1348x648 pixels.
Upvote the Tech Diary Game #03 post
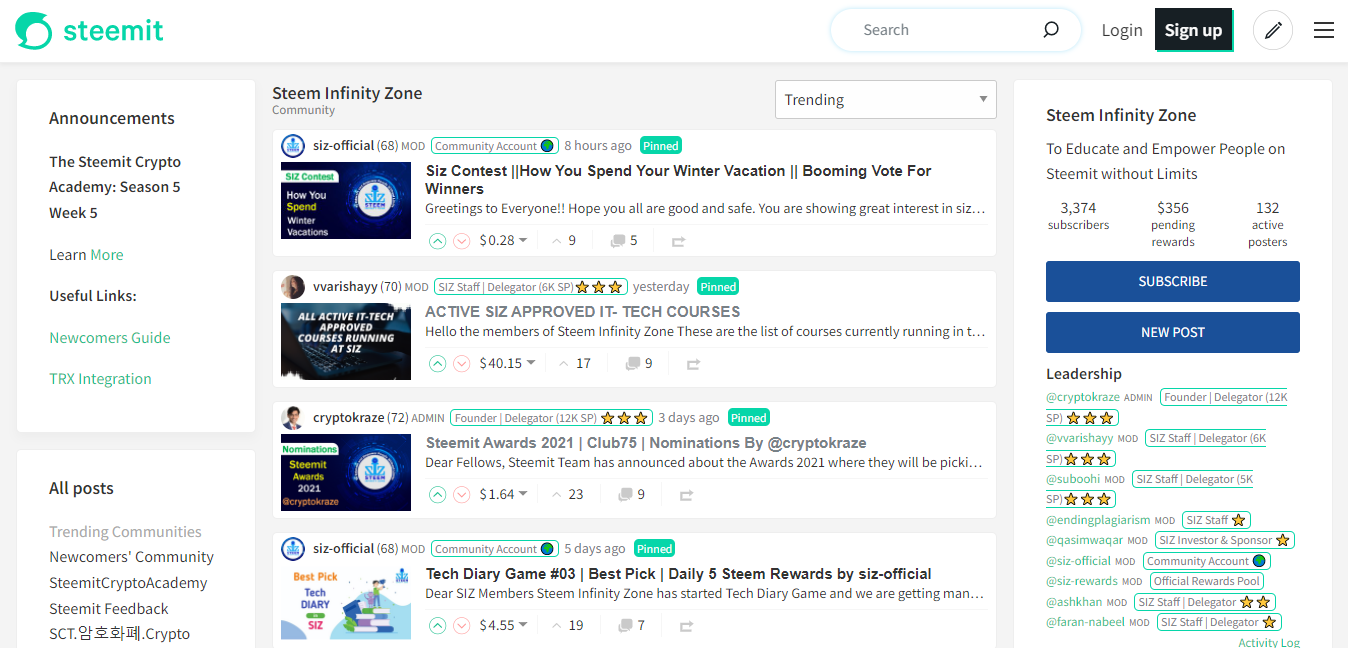pyautogui.click(x=437, y=626)
